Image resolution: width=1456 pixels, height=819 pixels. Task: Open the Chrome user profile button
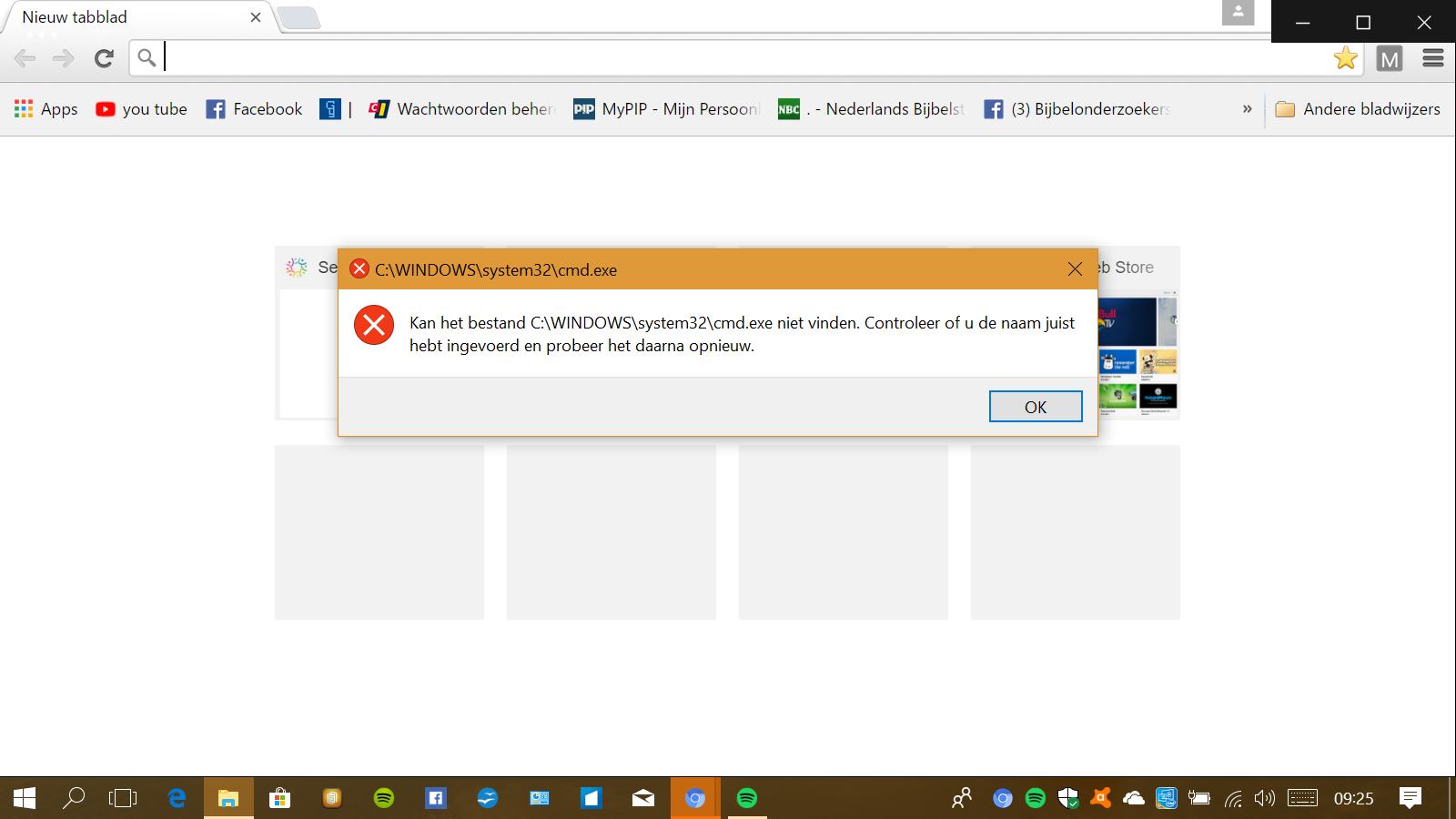(x=1238, y=13)
